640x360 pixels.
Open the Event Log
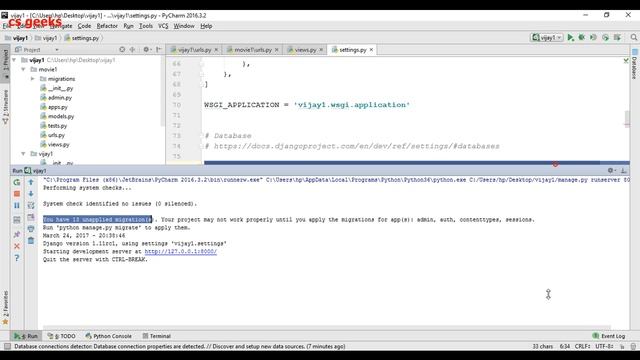609,336
